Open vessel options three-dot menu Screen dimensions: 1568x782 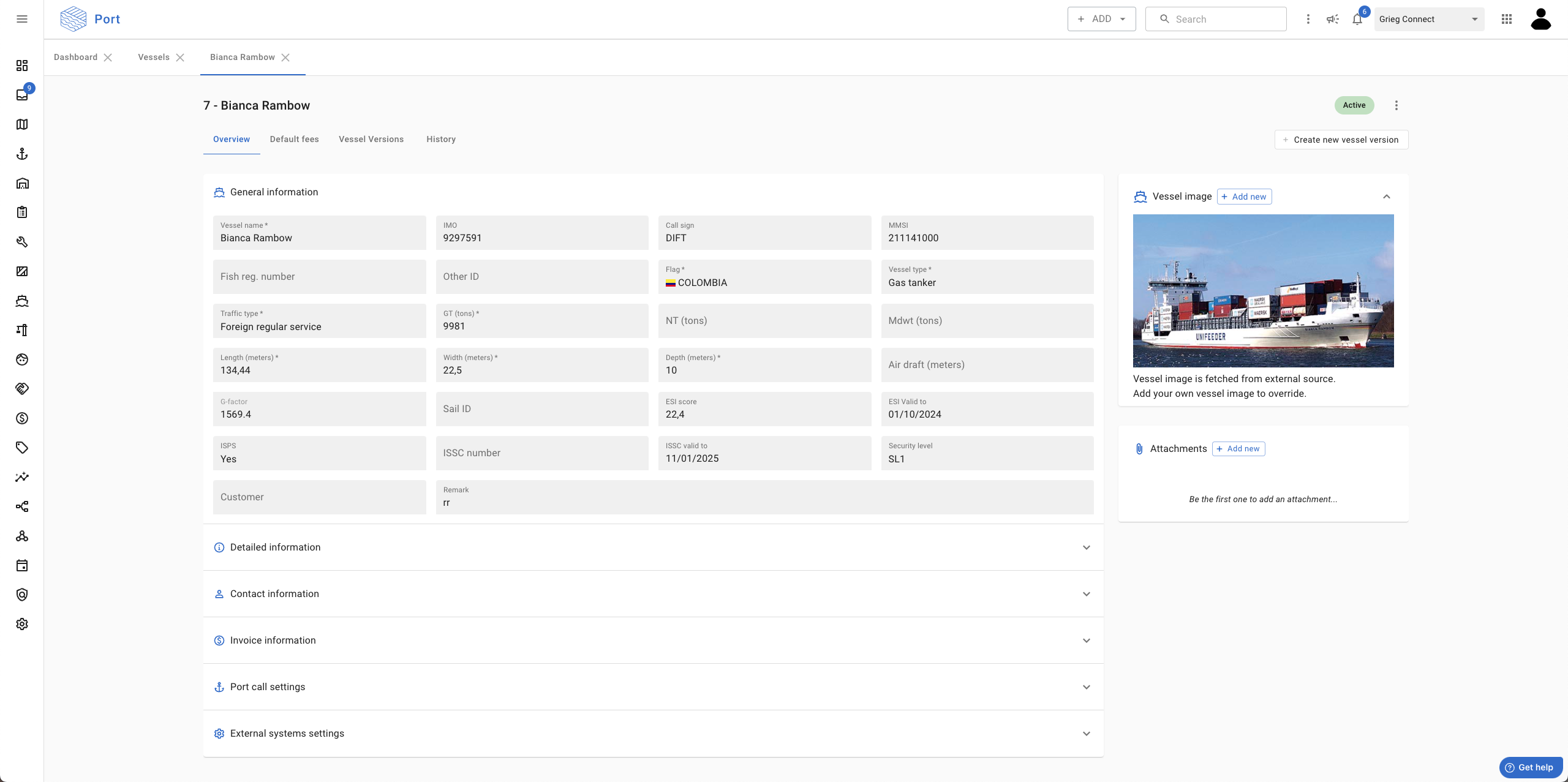pos(1396,105)
